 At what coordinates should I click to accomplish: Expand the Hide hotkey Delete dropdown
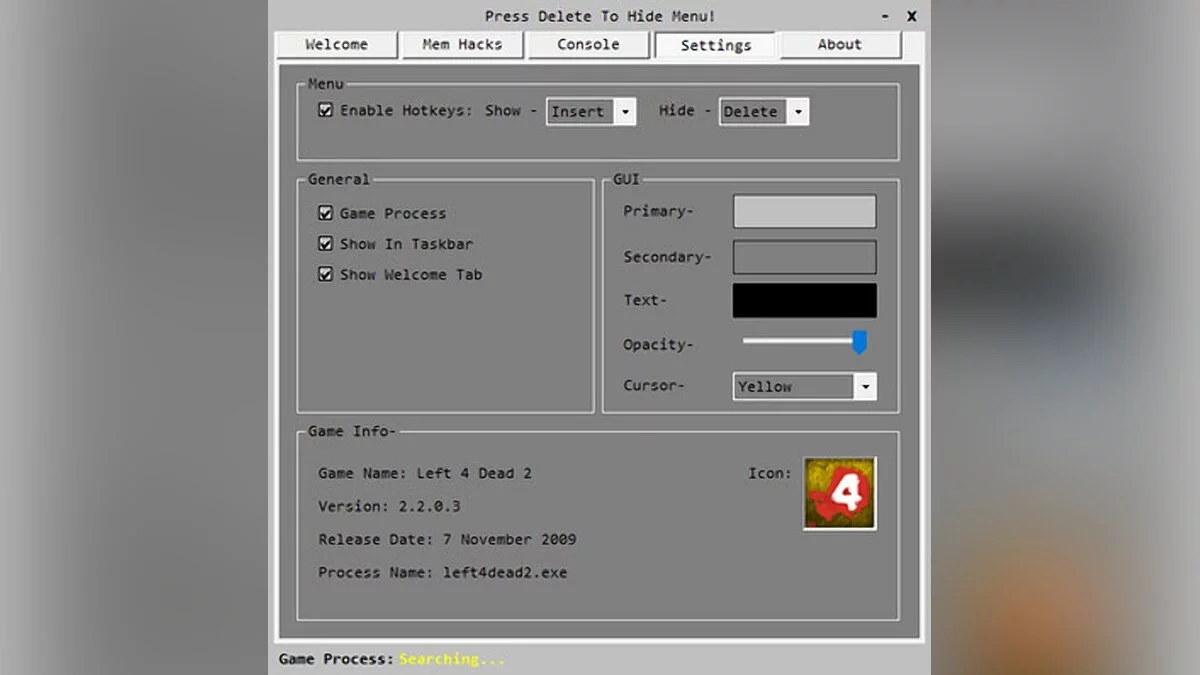(798, 112)
